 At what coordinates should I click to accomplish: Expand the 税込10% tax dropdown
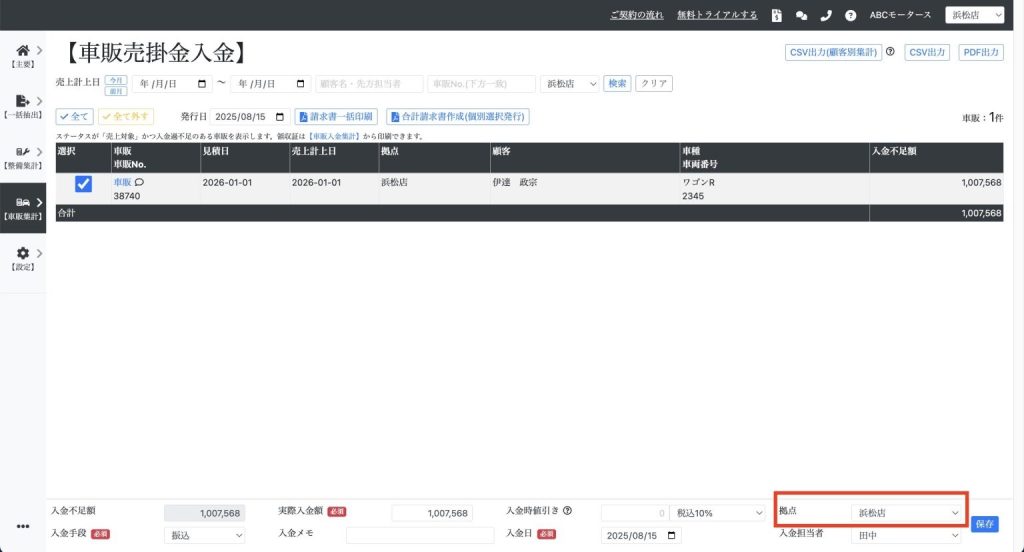717,513
